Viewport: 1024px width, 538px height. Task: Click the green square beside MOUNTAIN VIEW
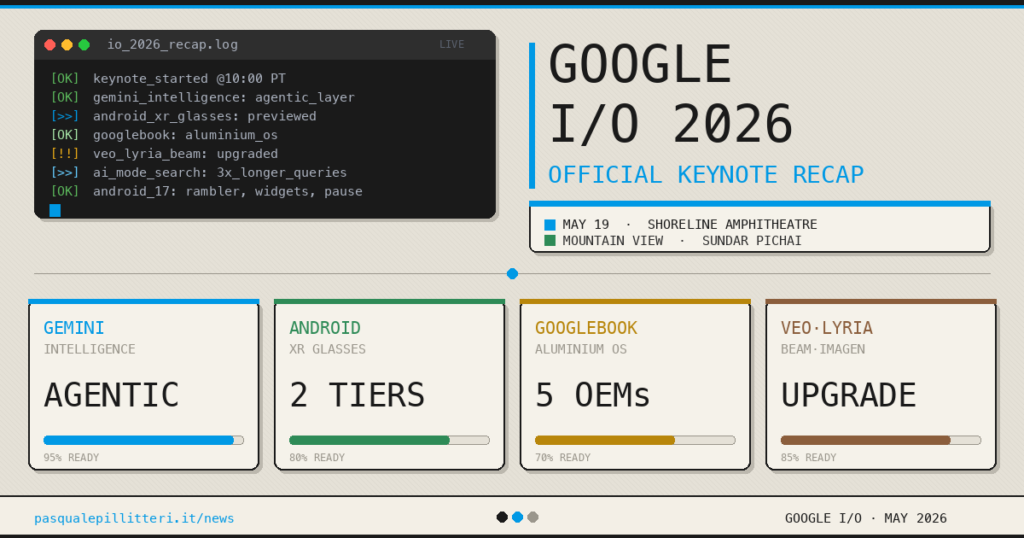(x=550, y=240)
